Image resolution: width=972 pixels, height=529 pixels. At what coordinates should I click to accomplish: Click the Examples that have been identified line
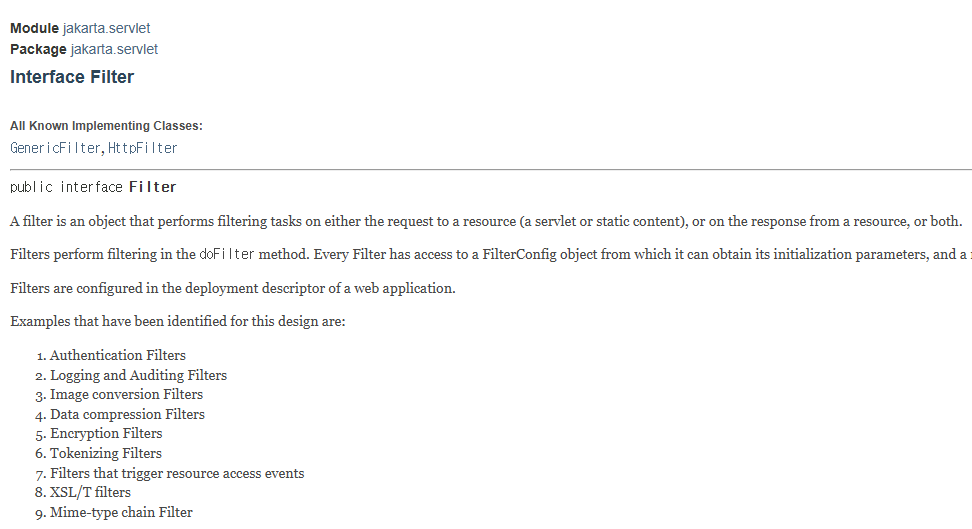click(177, 321)
